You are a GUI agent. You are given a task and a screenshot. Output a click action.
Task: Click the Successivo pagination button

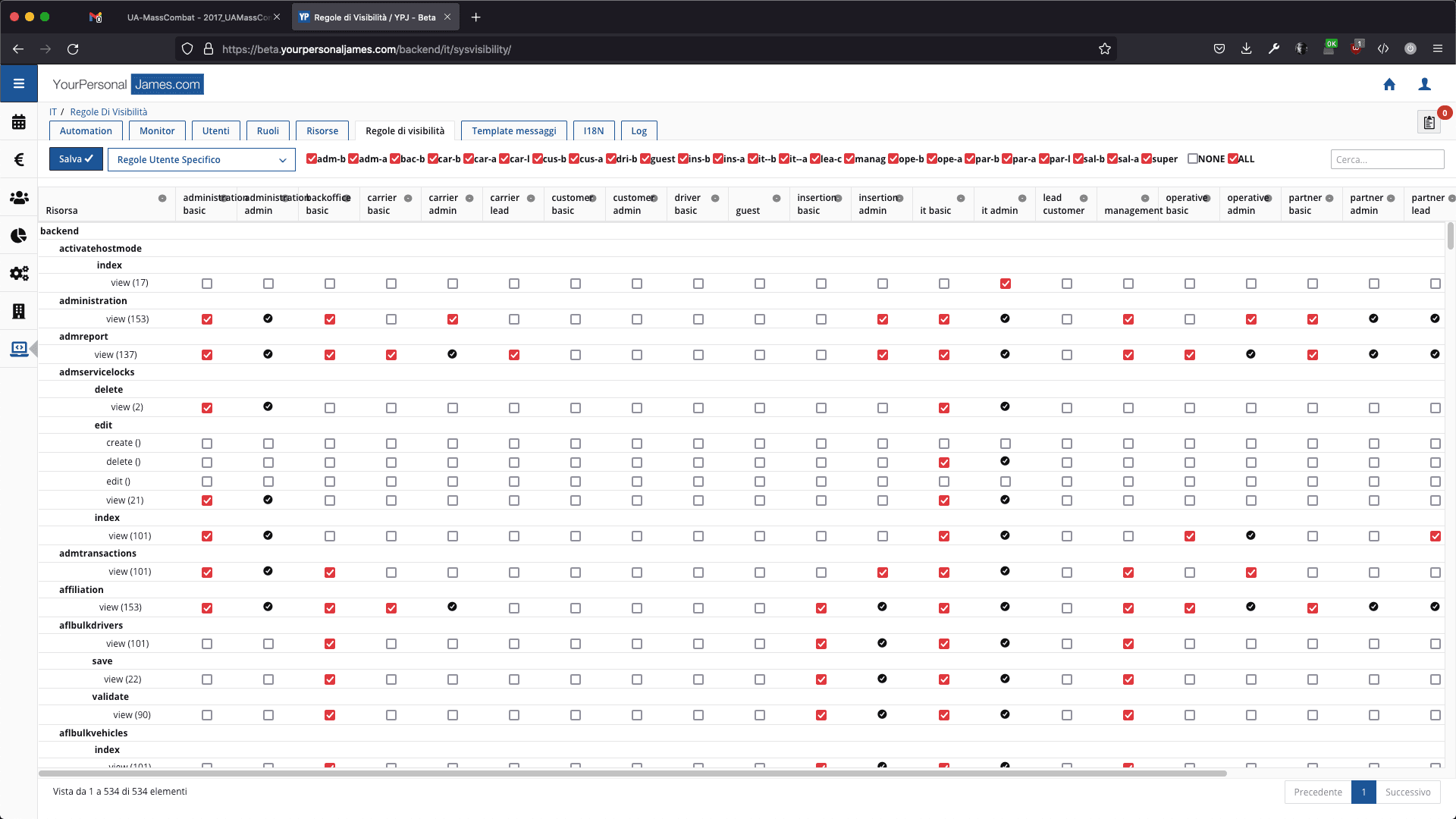(x=1407, y=792)
